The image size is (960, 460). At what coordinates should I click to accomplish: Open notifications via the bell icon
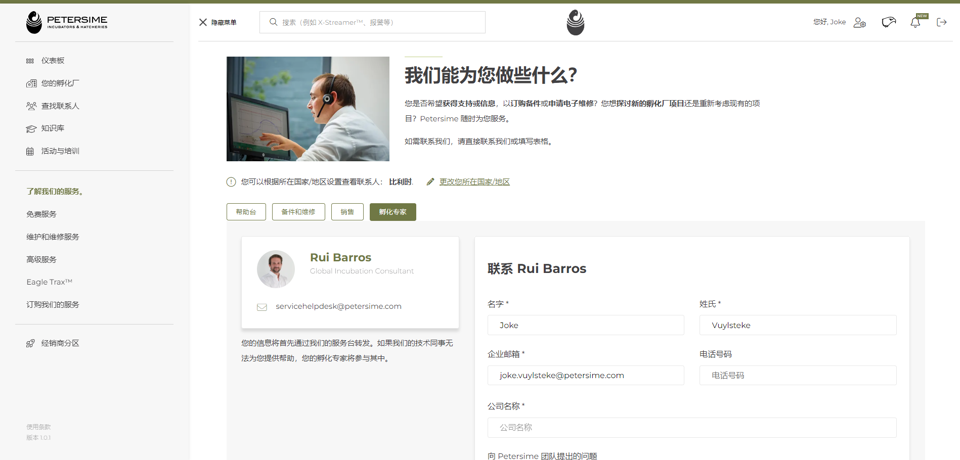[915, 22]
